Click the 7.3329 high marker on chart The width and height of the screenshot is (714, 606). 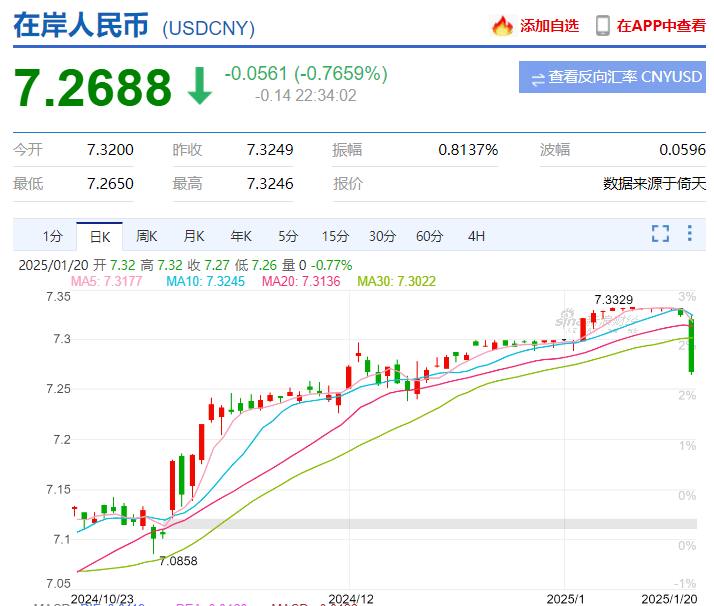614,300
